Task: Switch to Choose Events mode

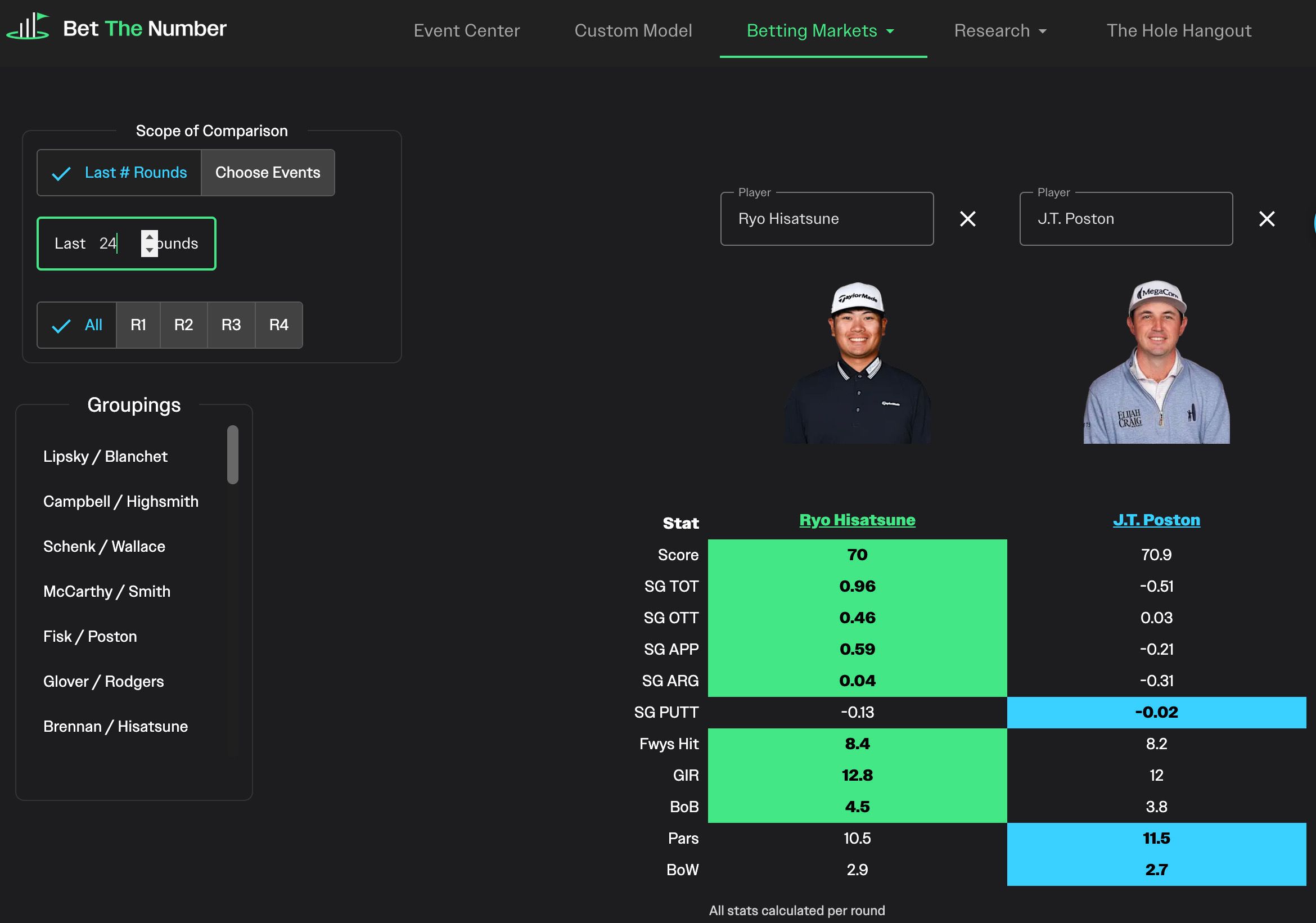Action: pyautogui.click(x=268, y=173)
